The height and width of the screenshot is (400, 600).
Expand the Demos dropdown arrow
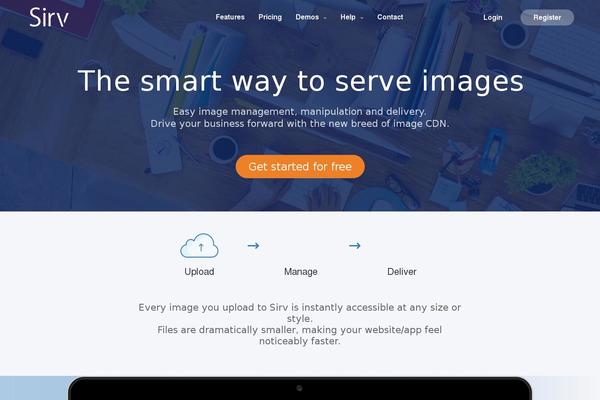(x=325, y=18)
